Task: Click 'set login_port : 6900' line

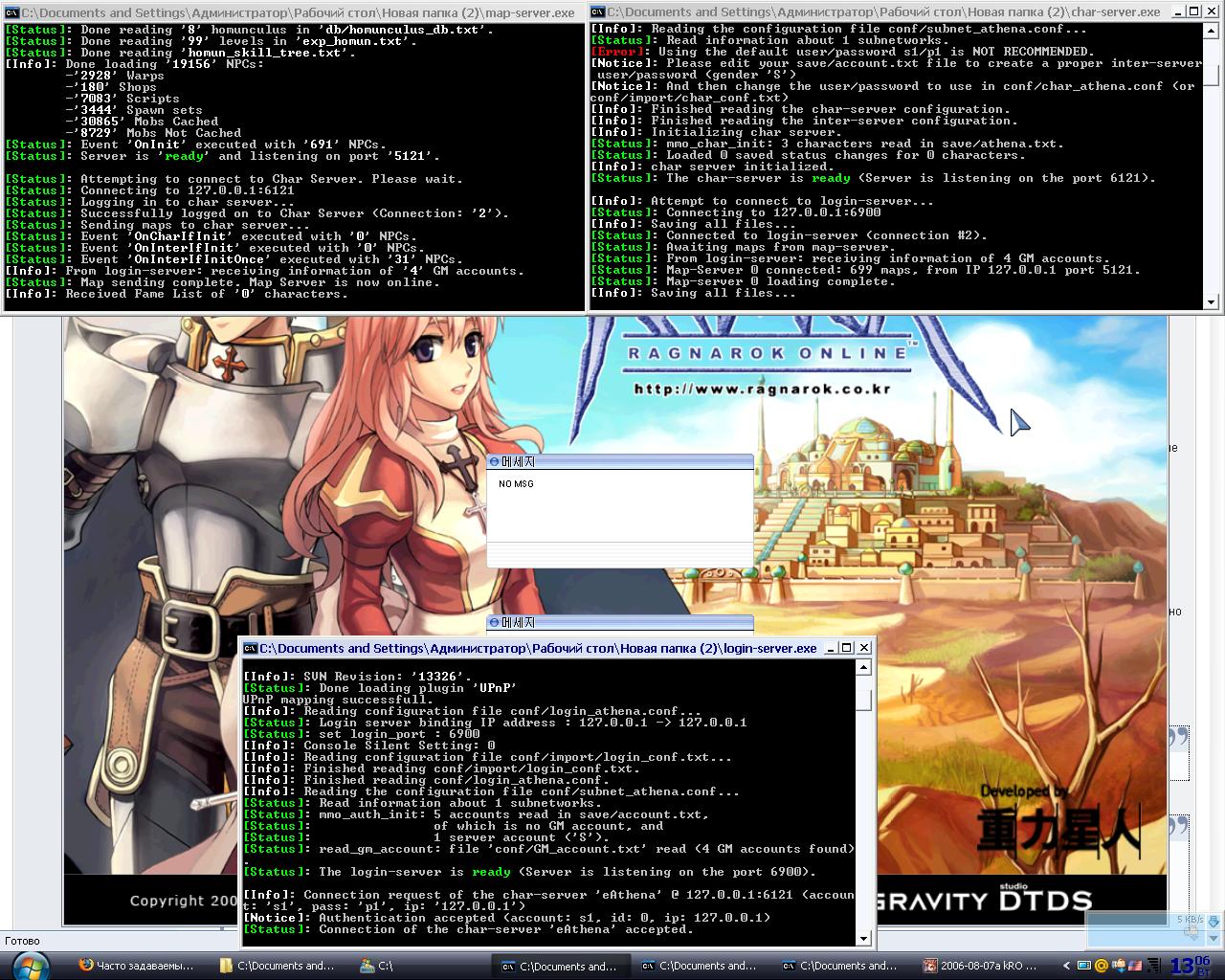Action: 362,734
